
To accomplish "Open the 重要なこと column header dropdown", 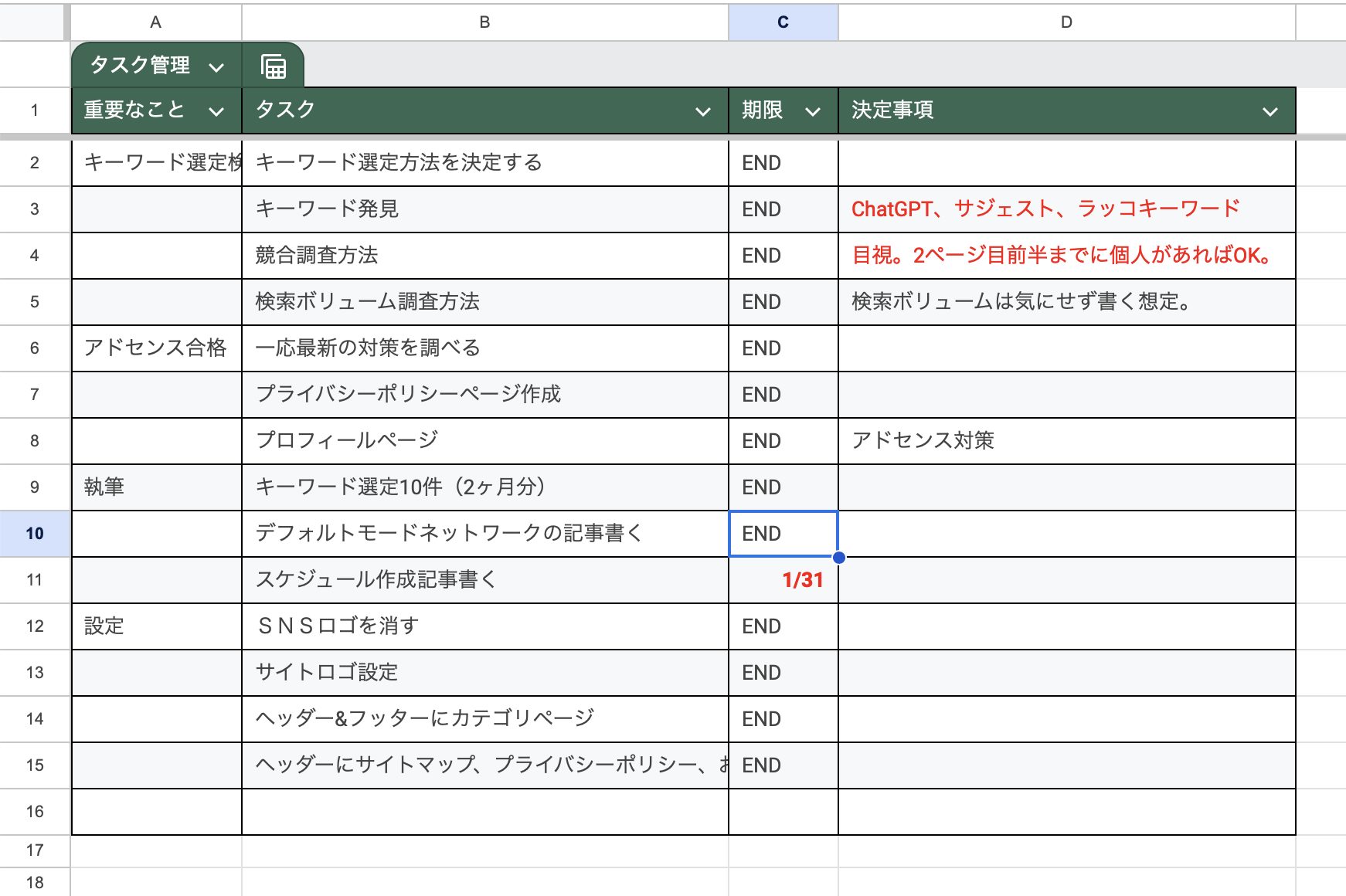I will coord(217,110).
